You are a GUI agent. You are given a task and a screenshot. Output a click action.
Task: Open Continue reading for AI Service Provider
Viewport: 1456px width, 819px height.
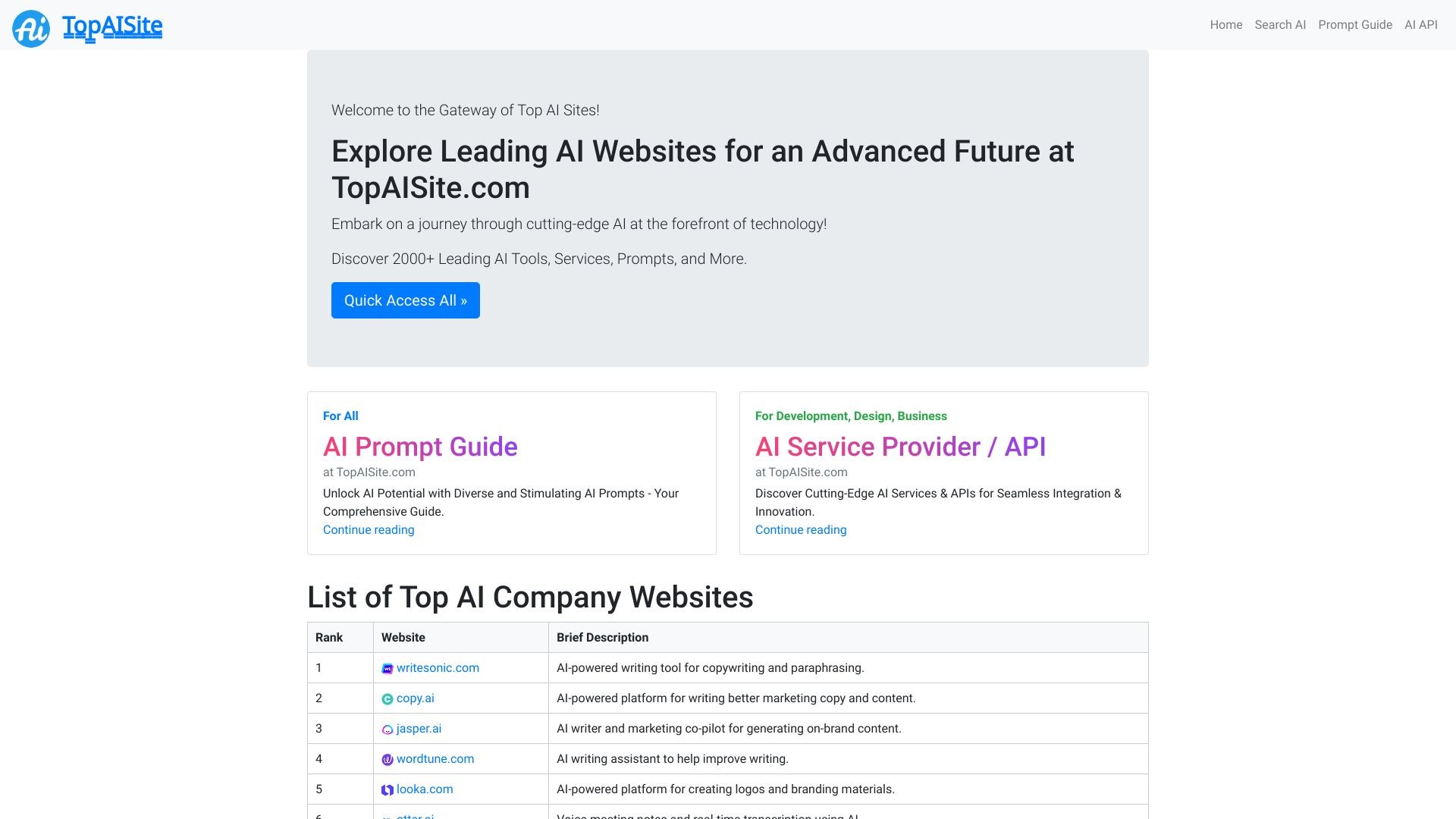pyautogui.click(x=800, y=529)
